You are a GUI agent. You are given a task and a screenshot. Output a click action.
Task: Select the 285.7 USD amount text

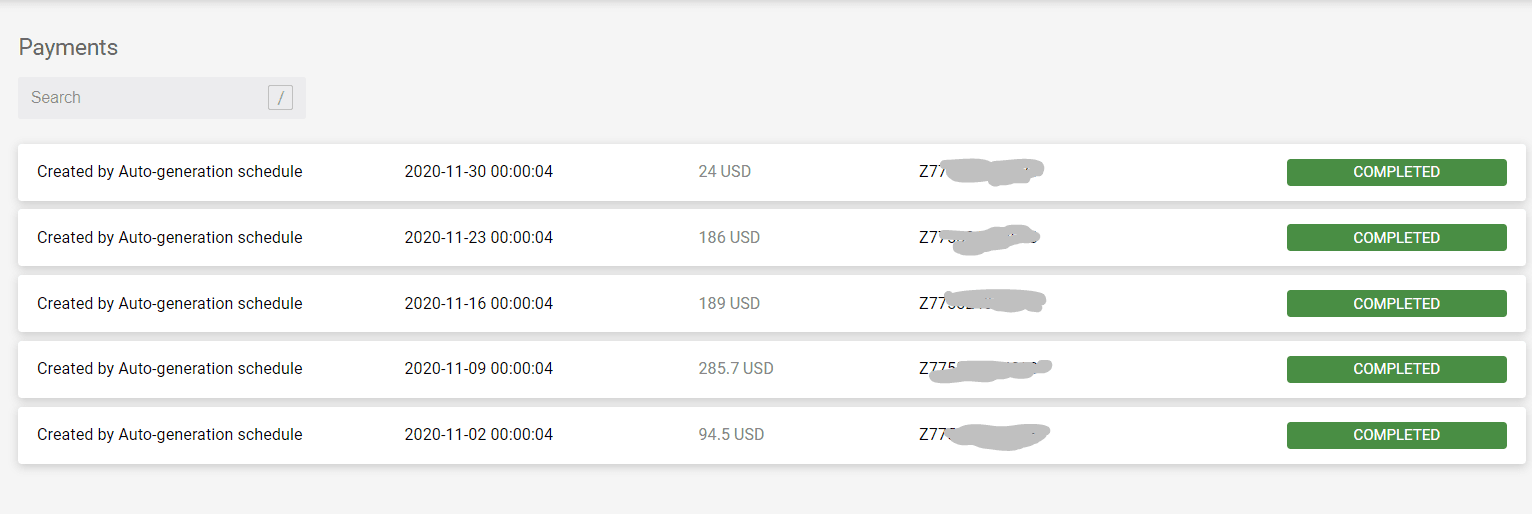click(736, 369)
